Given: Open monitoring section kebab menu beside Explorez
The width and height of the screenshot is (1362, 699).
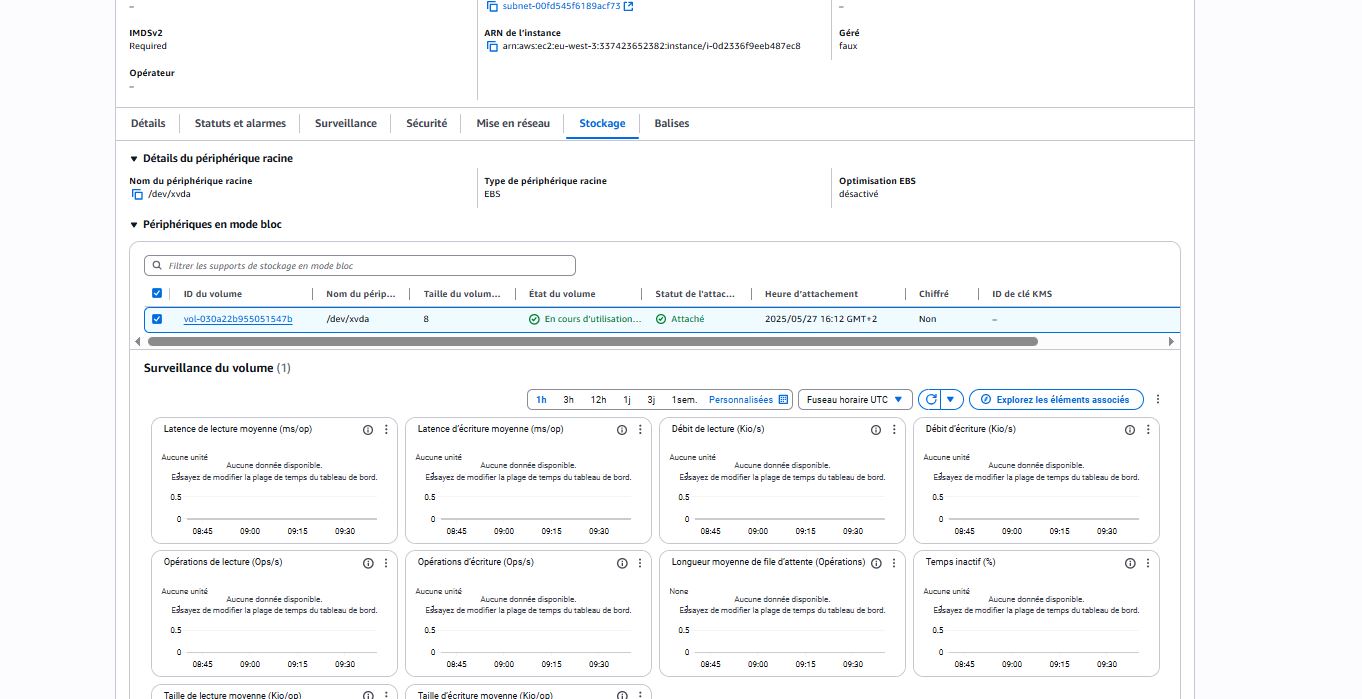Looking at the screenshot, I should coord(1158,400).
